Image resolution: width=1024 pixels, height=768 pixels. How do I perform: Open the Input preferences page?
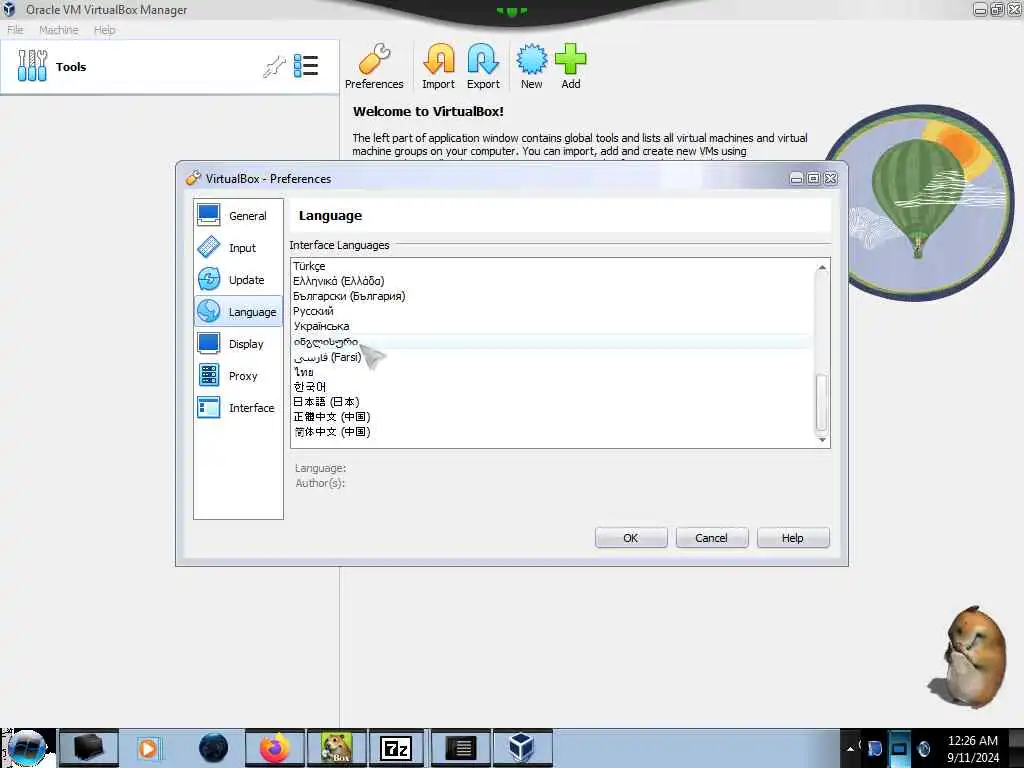pos(238,248)
